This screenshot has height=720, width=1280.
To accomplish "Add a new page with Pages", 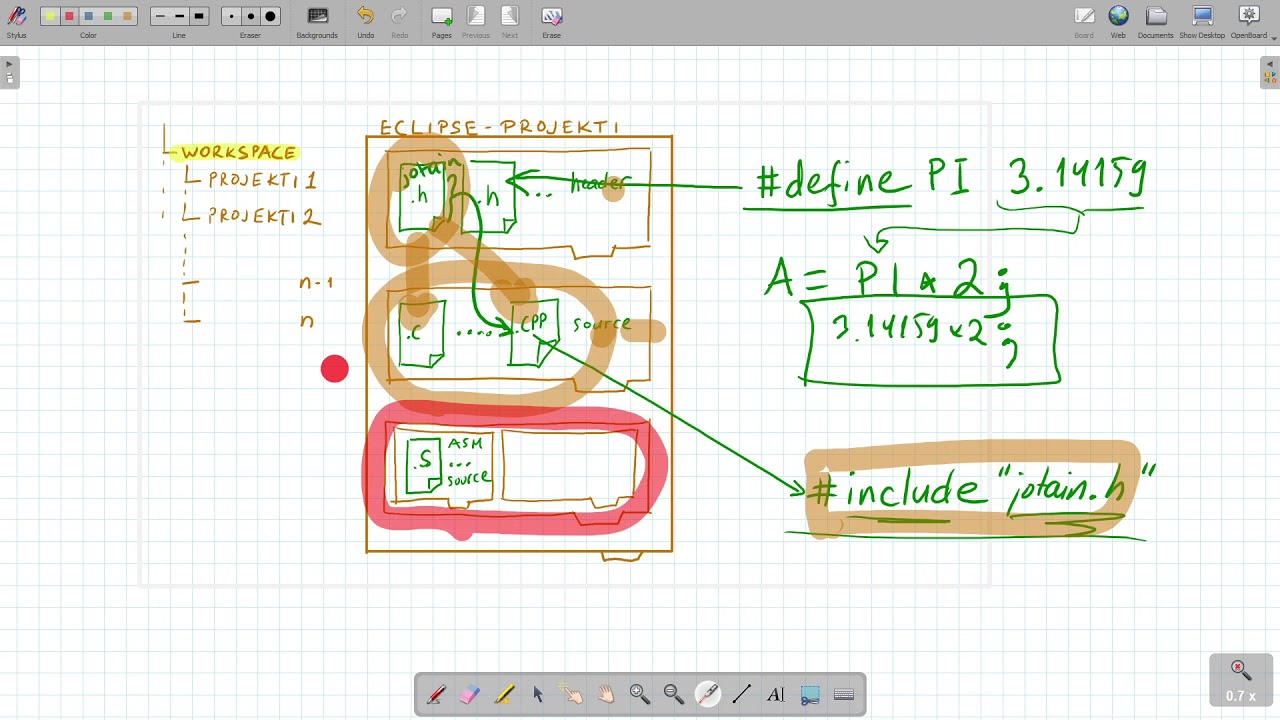I will 441,21.
